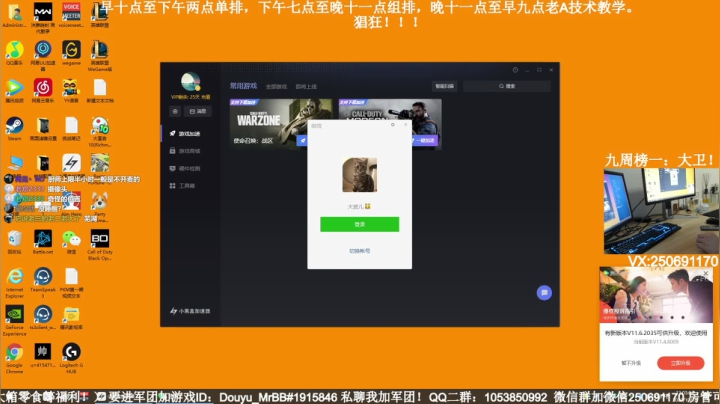Open the WeChat (微信) desktop icon

click(71, 242)
